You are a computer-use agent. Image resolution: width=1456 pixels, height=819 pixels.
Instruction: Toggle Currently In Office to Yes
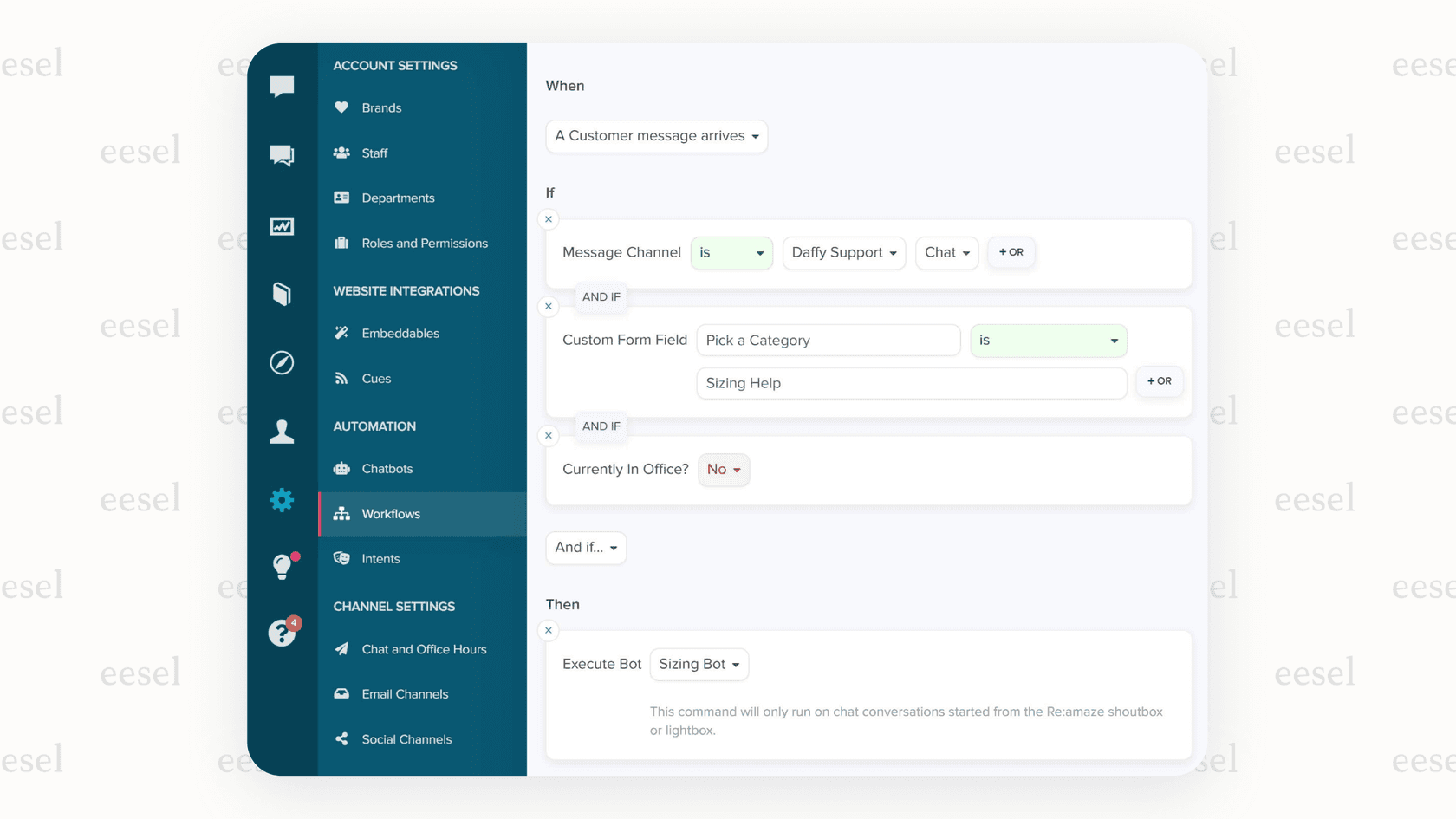pos(724,469)
